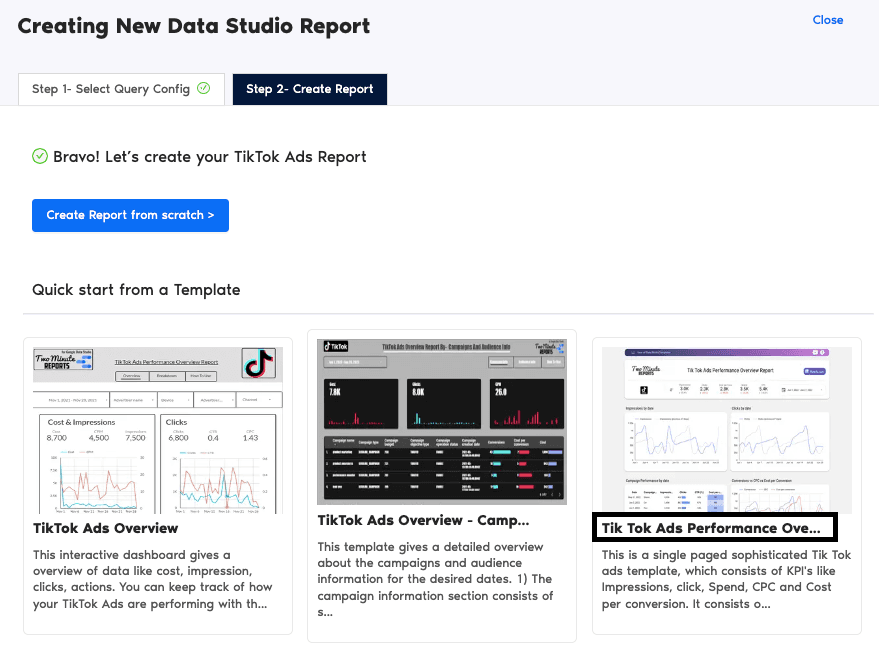Open Channel dropdown in first template preview

pyautogui.click(x=259, y=400)
